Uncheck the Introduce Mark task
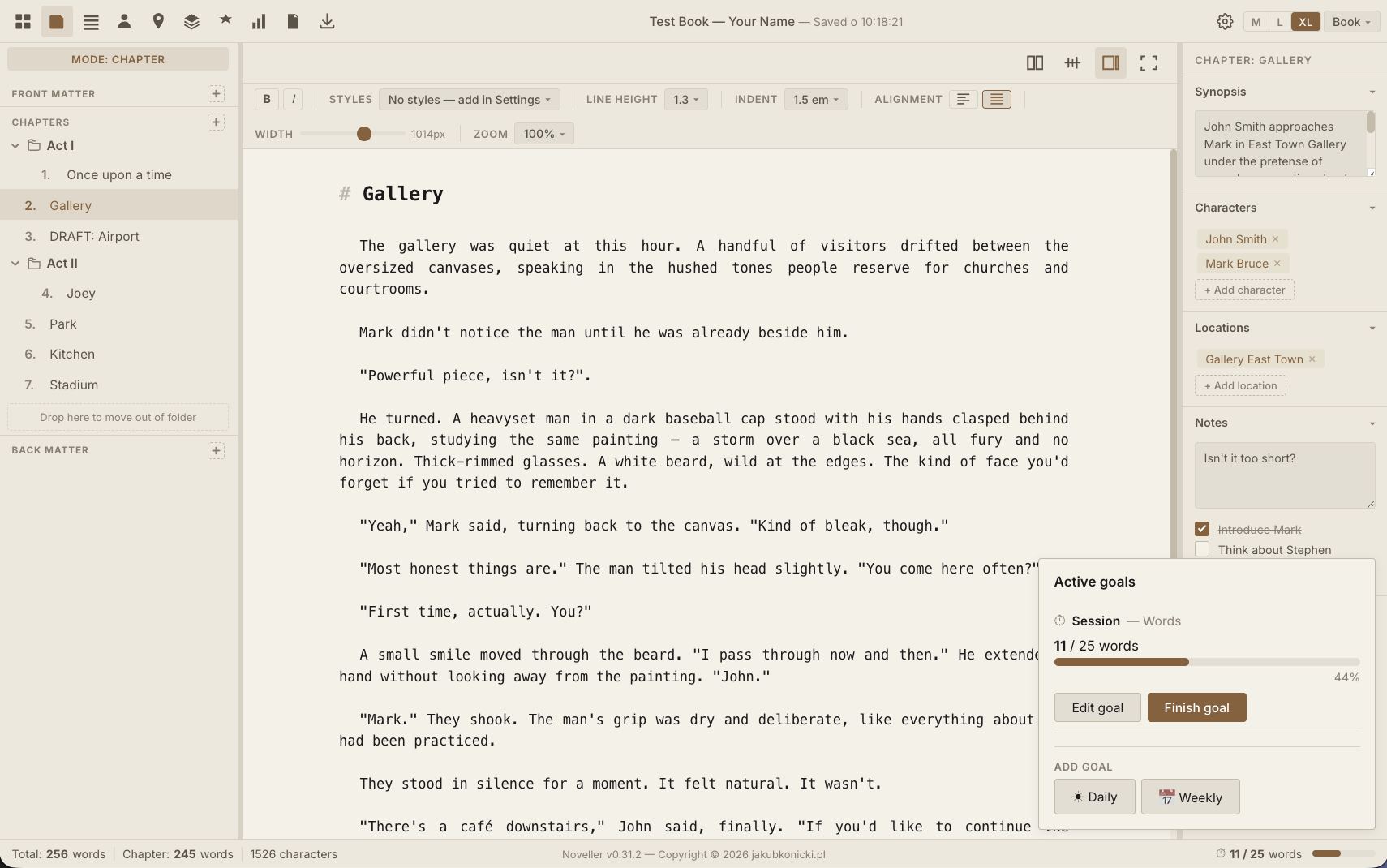Screen dimensions: 1387x868 1202,529
